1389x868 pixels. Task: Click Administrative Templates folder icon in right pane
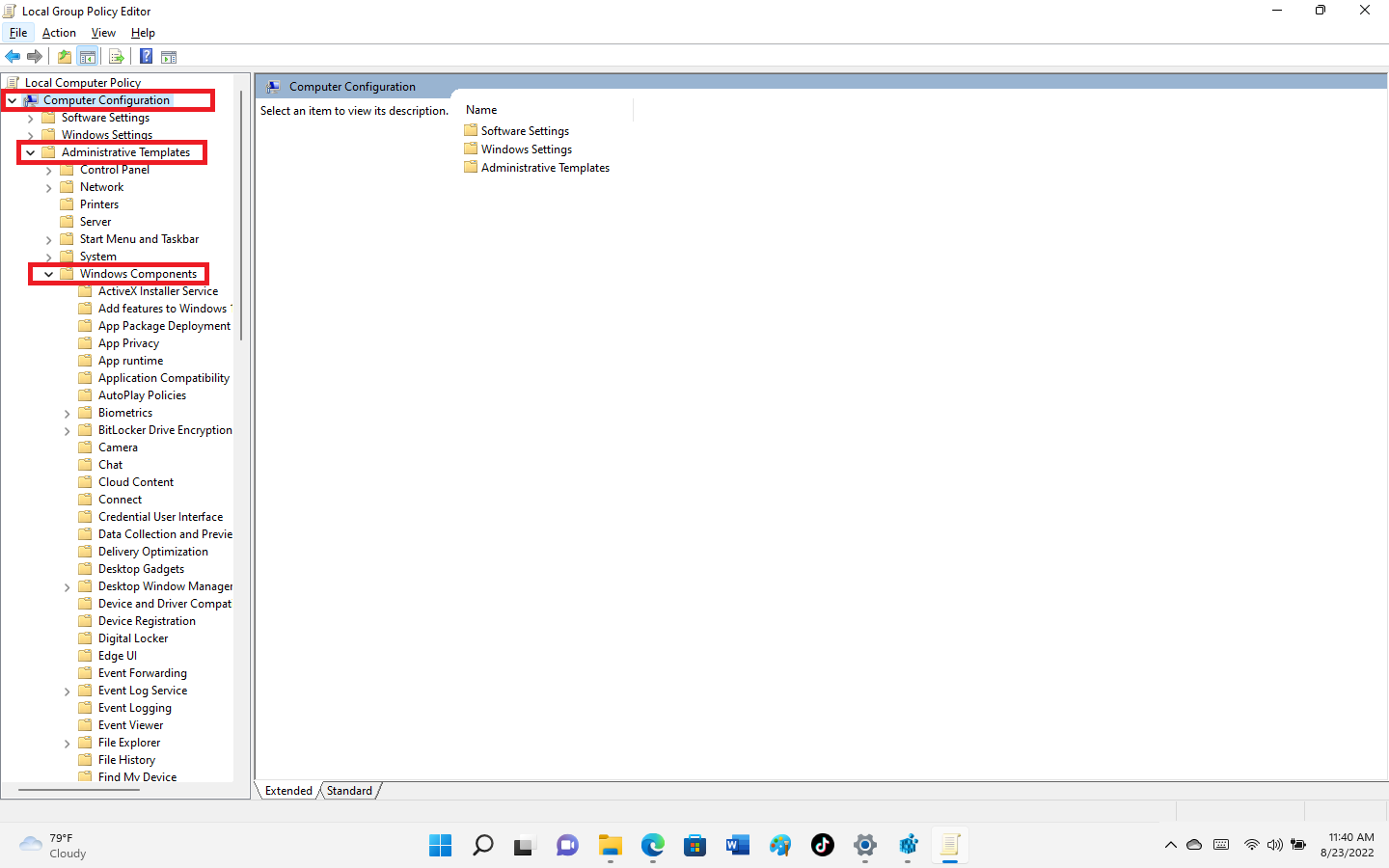(x=471, y=167)
